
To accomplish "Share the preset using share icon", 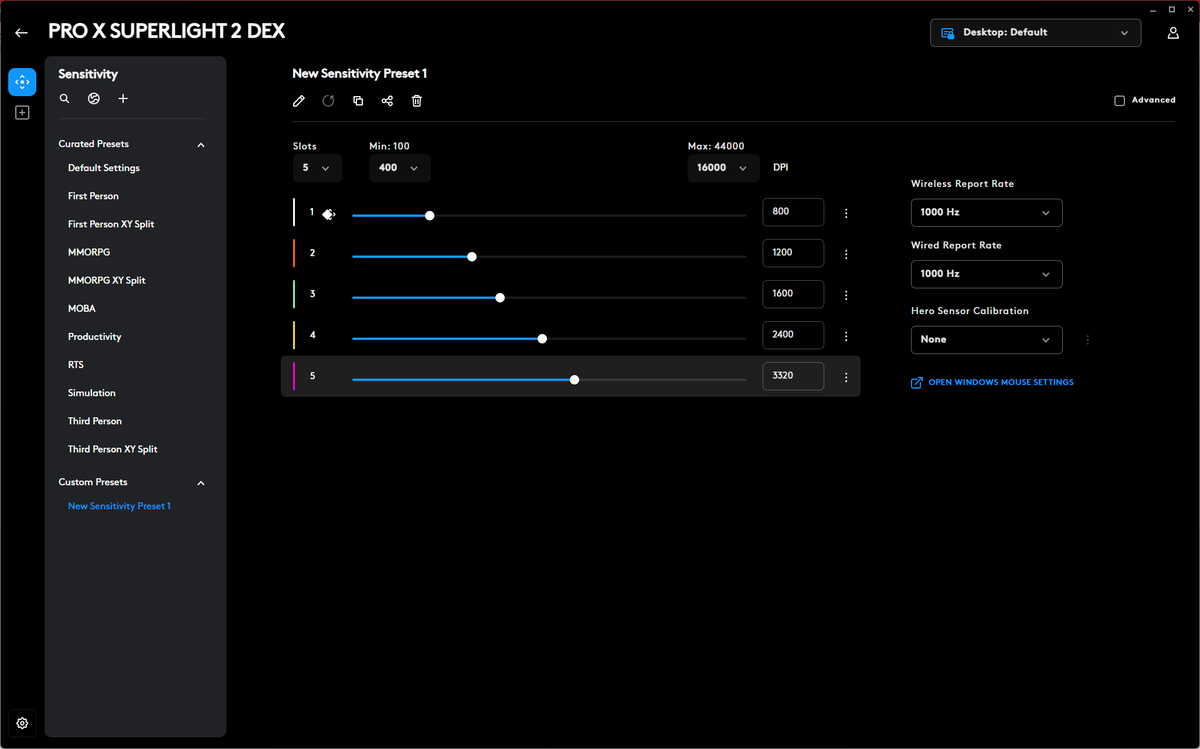I will click(x=387, y=101).
